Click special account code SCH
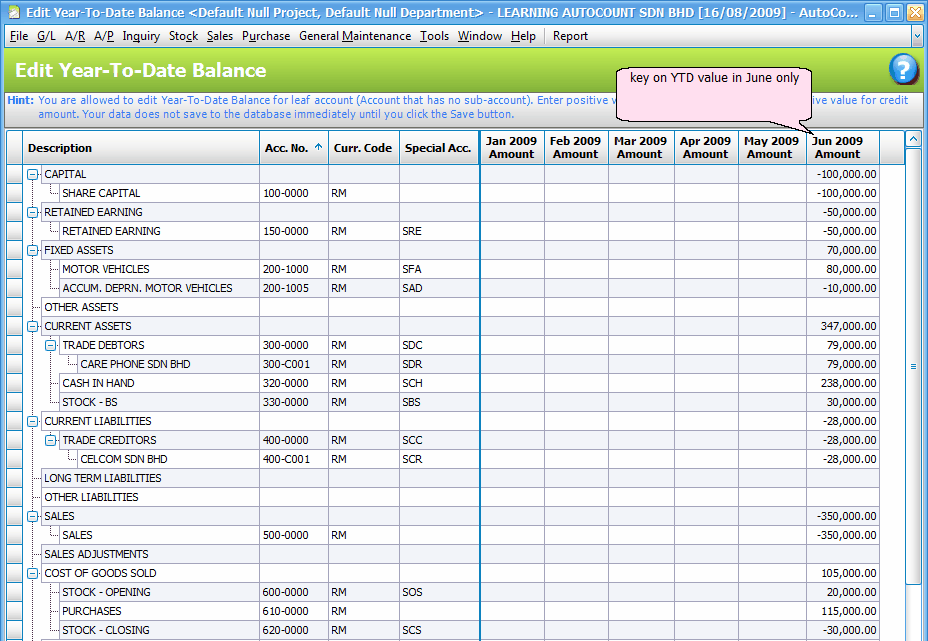The image size is (928, 641). (x=413, y=384)
